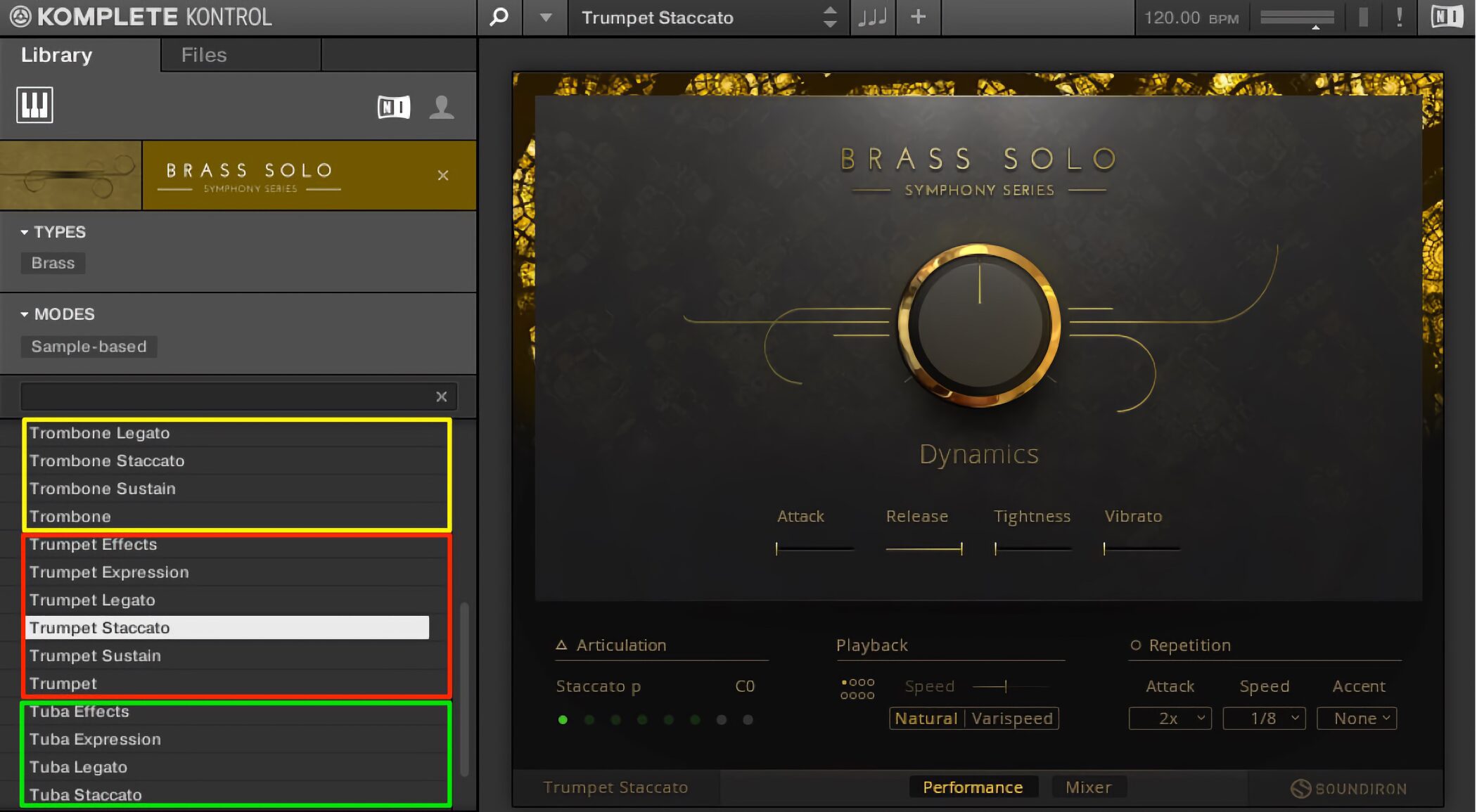Viewport: 1477px width, 812px height.
Task: Switch to the Library tab
Action: 80,55
